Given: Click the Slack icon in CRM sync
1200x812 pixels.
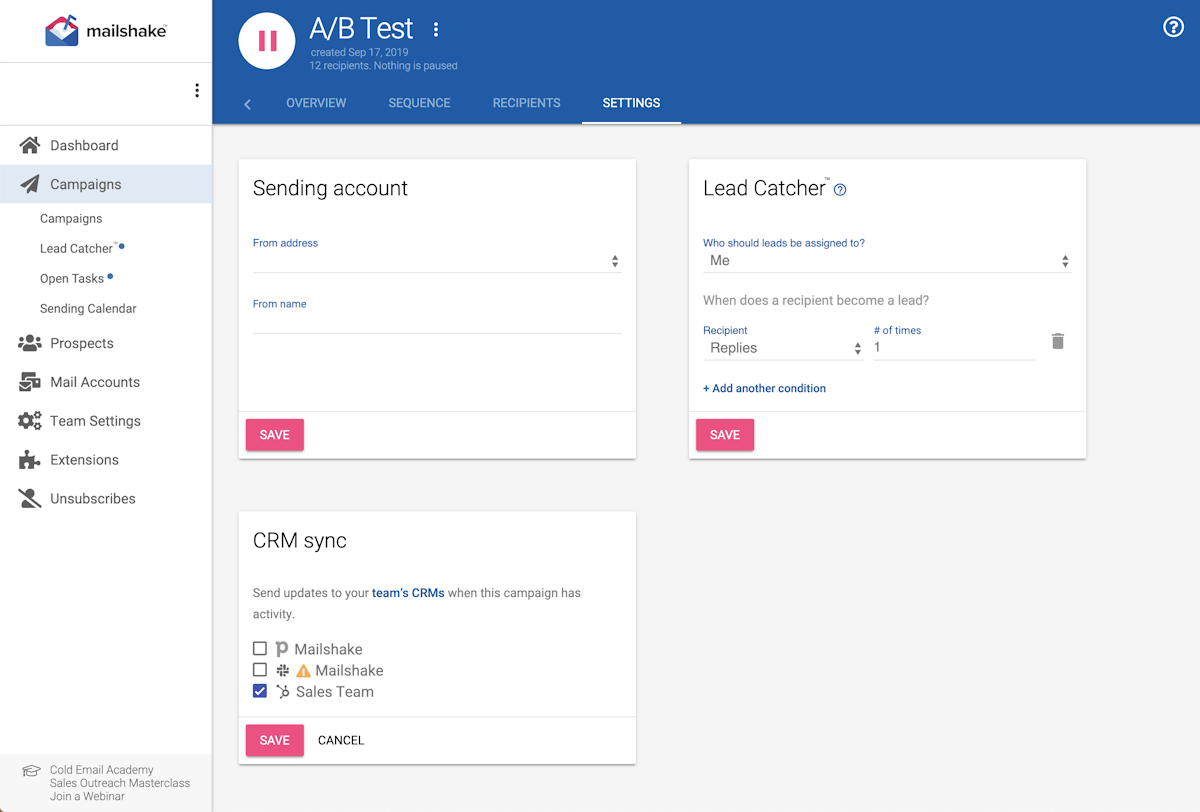Looking at the screenshot, I should point(283,670).
